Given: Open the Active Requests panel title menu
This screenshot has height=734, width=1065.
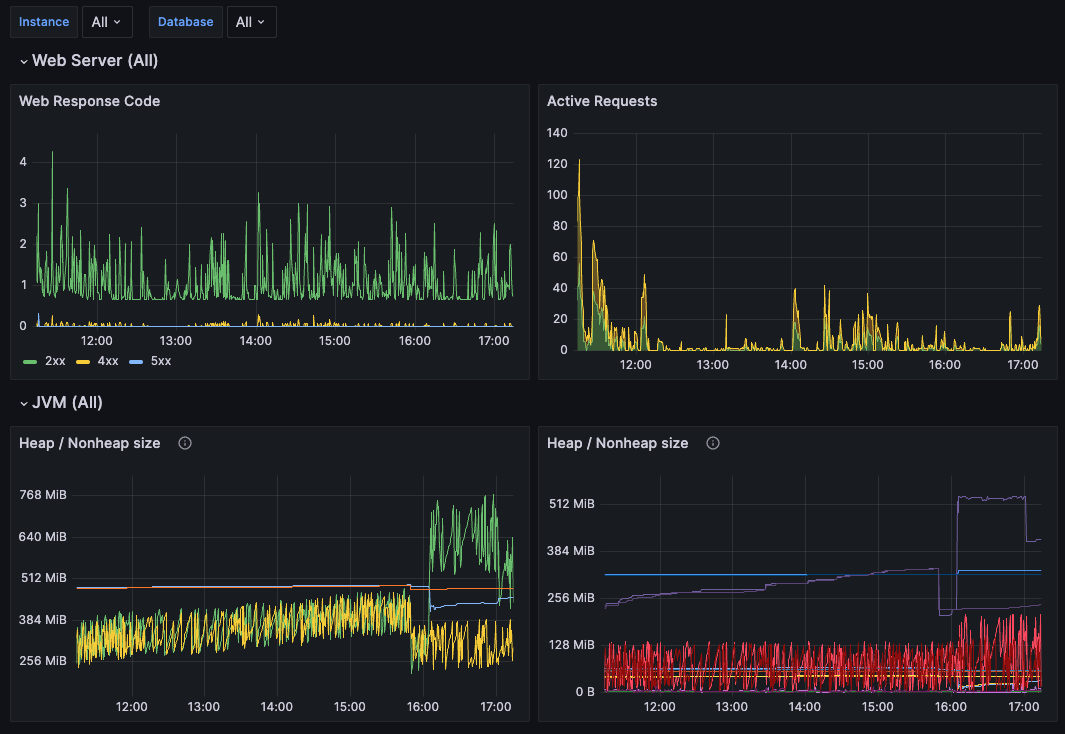Looking at the screenshot, I should pos(602,101).
